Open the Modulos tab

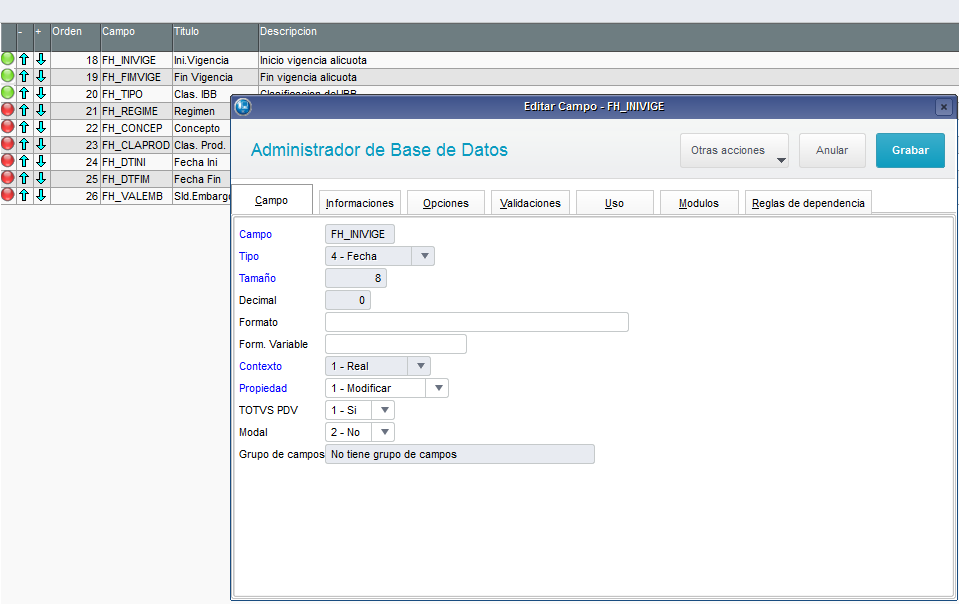point(699,203)
